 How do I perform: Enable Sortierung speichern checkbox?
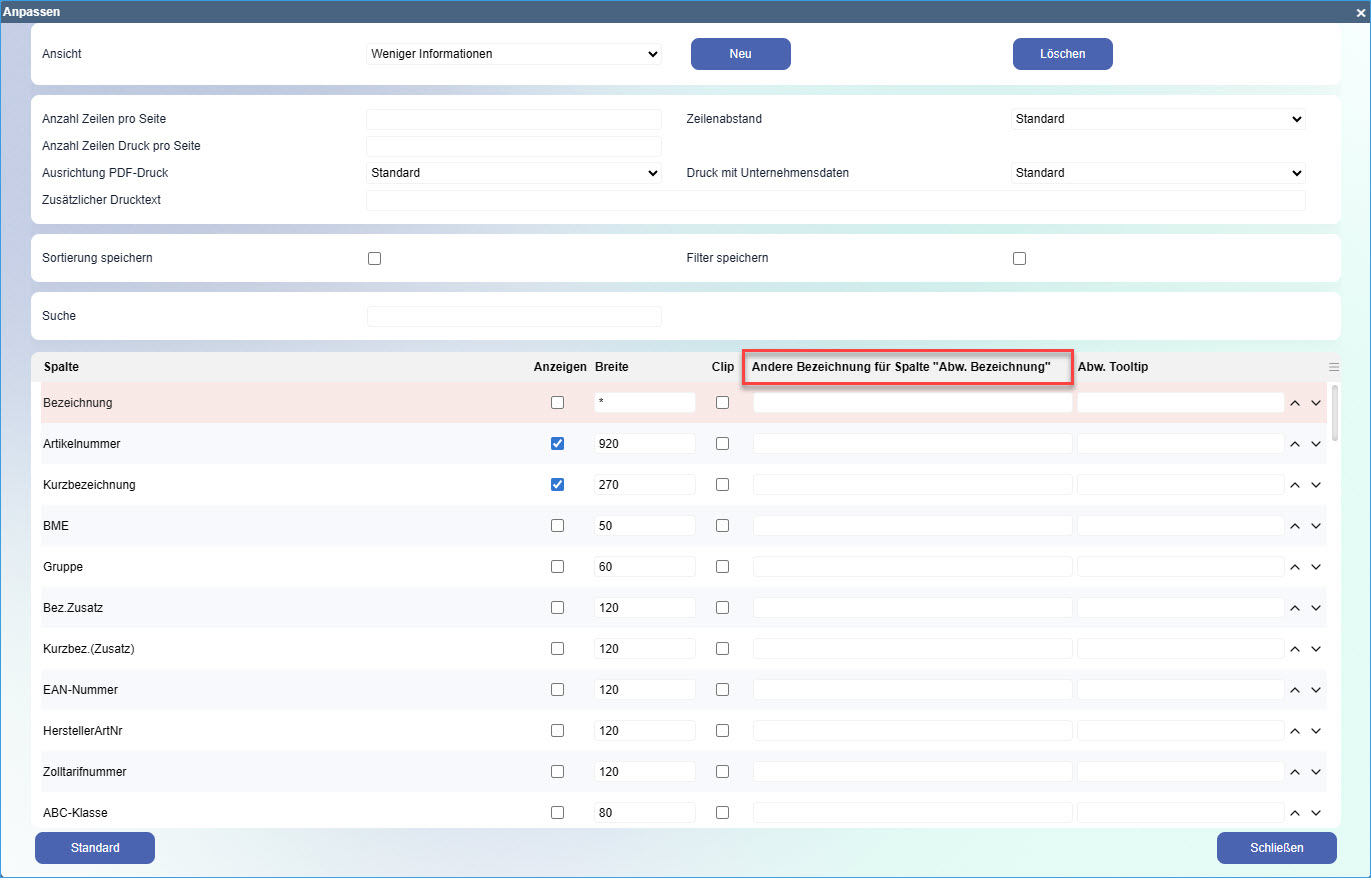tap(375, 258)
